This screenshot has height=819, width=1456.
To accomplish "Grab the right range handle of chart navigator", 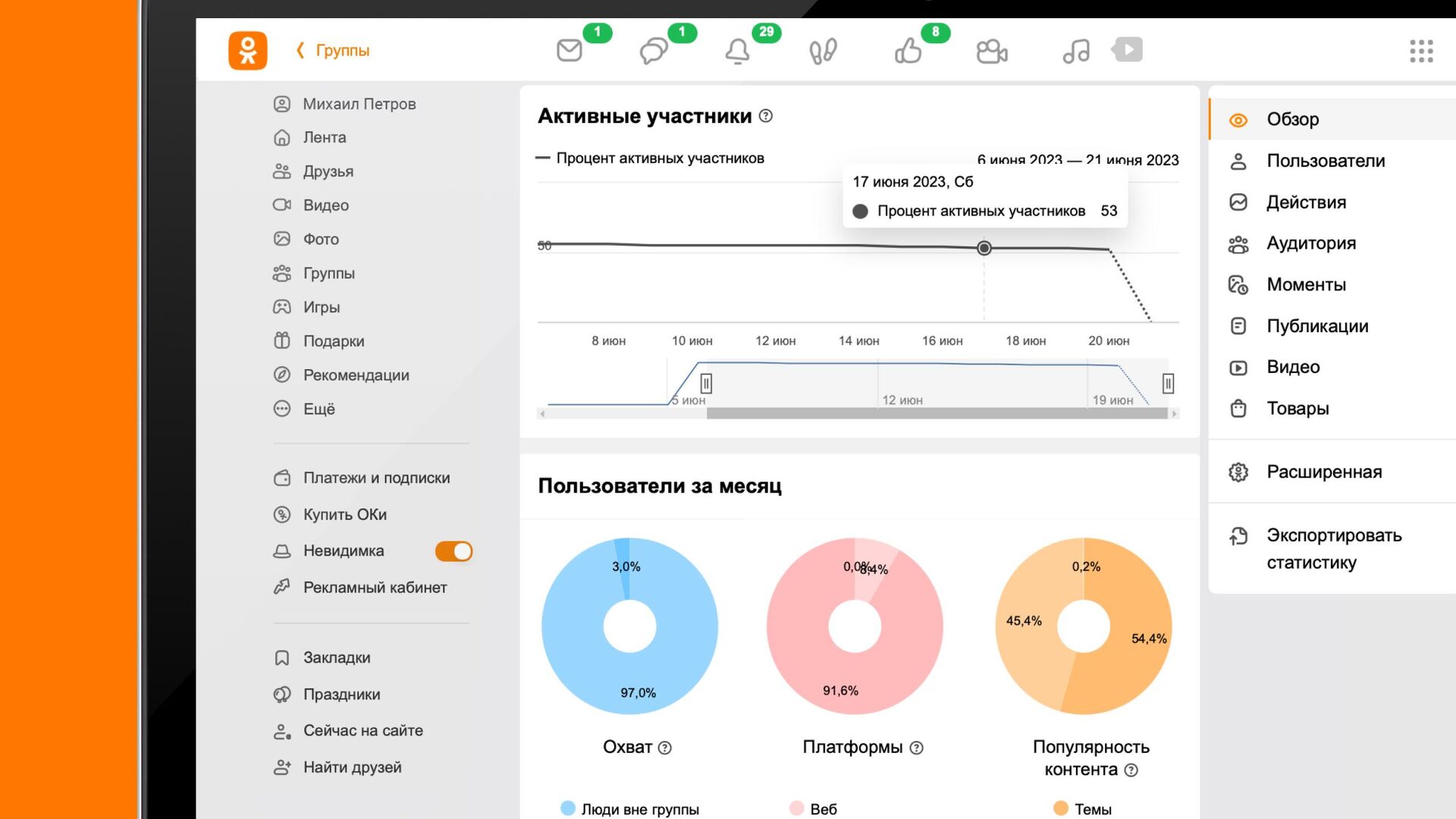I will click(x=1169, y=383).
